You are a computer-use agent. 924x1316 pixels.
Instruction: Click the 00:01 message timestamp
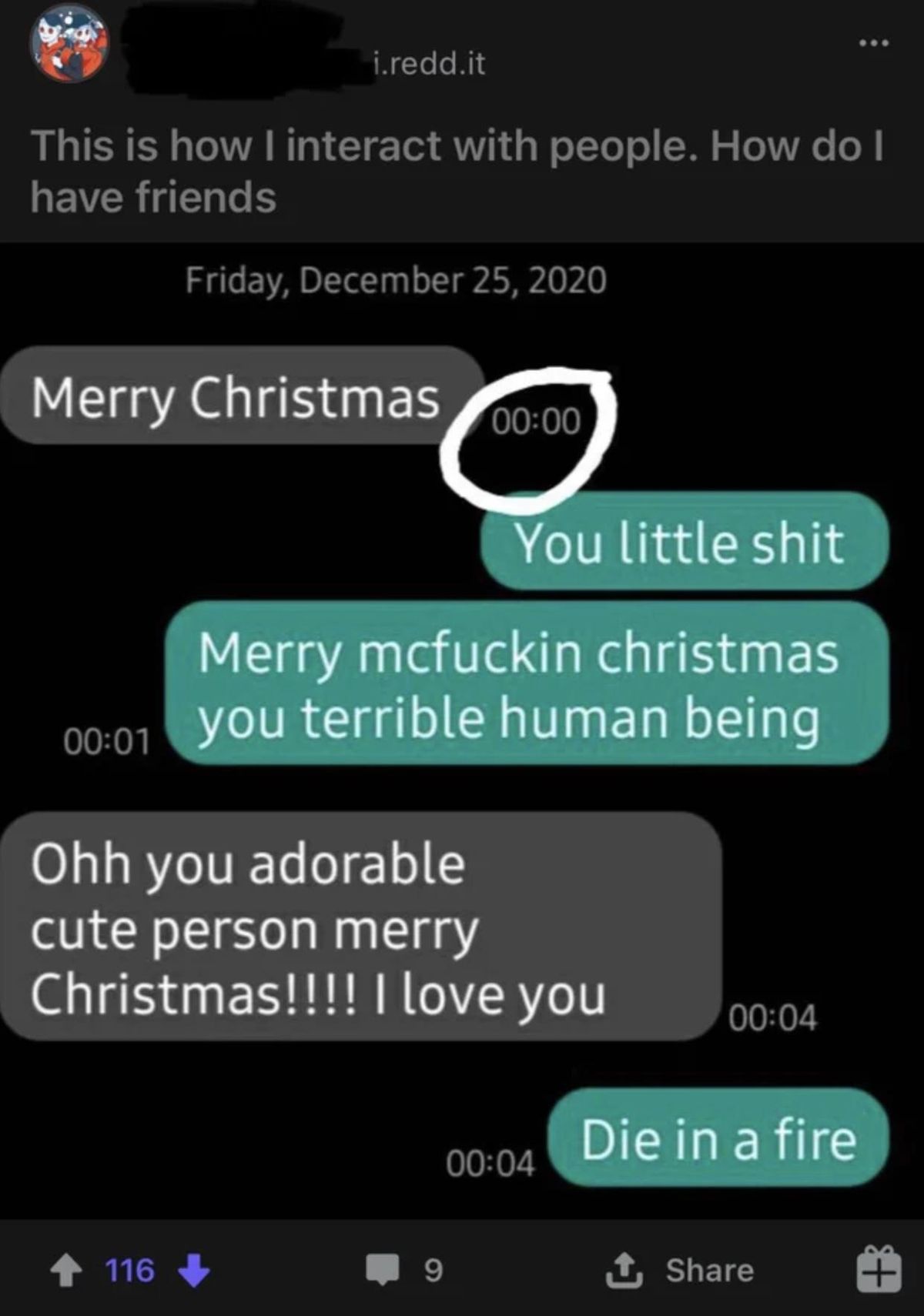click(106, 741)
